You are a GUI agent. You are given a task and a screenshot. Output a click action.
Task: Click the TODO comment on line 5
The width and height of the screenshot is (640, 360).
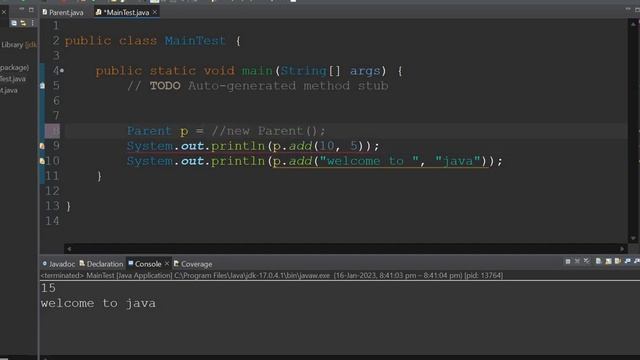click(x=258, y=86)
